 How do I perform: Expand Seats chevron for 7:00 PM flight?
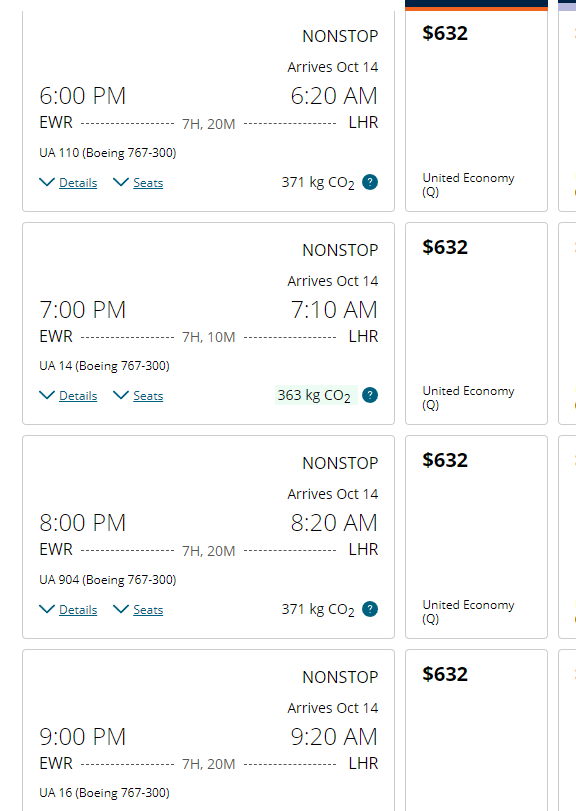click(121, 395)
